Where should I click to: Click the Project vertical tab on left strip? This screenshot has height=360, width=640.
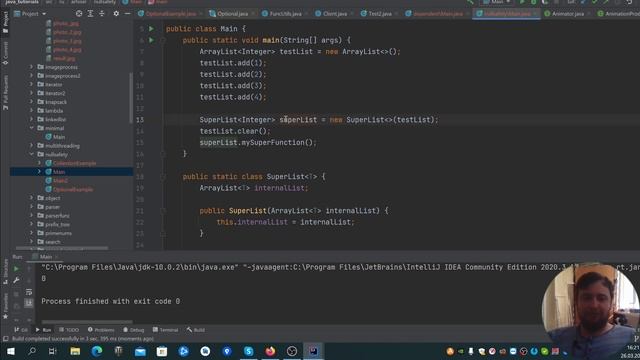pyautogui.click(x=5, y=22)
